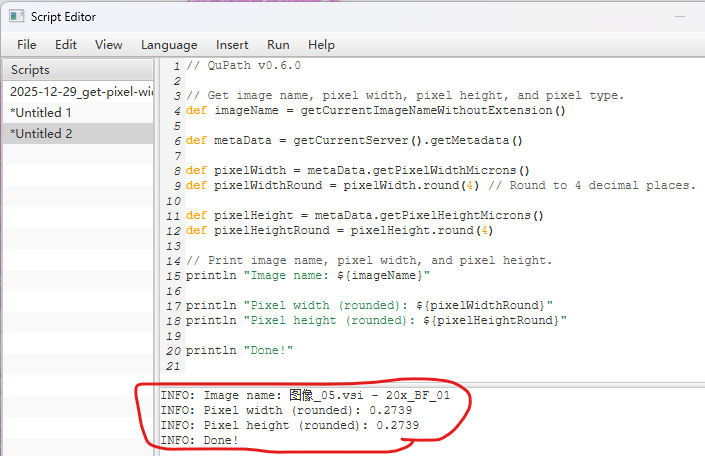Click the def imageName code line
The width and height of the screenshot is (705, 456).
click(375, 110)
